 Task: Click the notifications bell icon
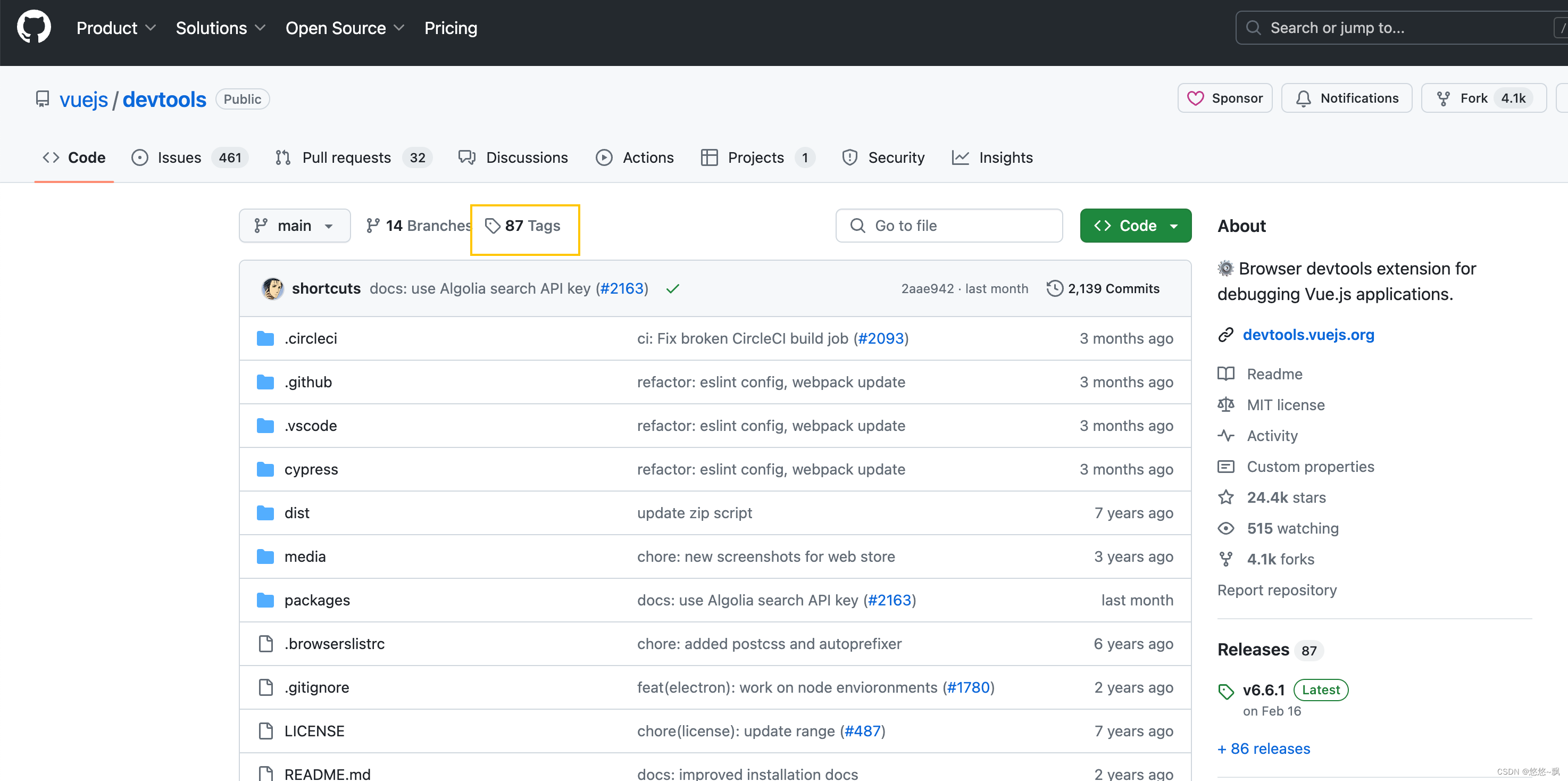[x=1303, y=97]
